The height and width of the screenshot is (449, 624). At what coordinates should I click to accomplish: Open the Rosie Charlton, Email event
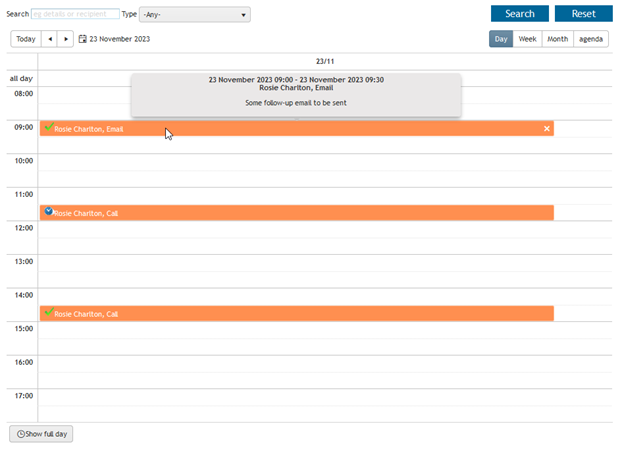(x=296, y=129)
